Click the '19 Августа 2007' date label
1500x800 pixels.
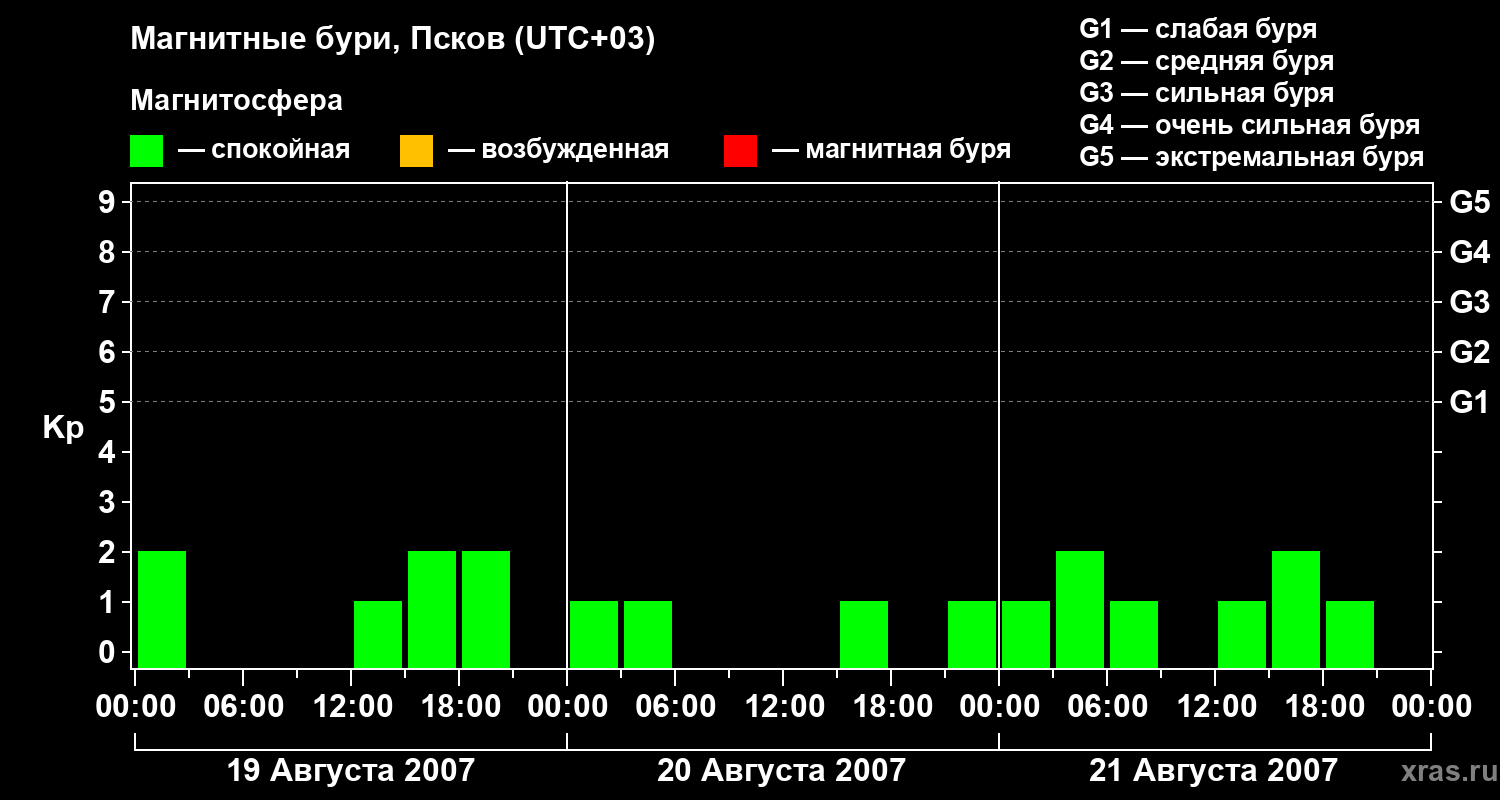pos(351,770)
